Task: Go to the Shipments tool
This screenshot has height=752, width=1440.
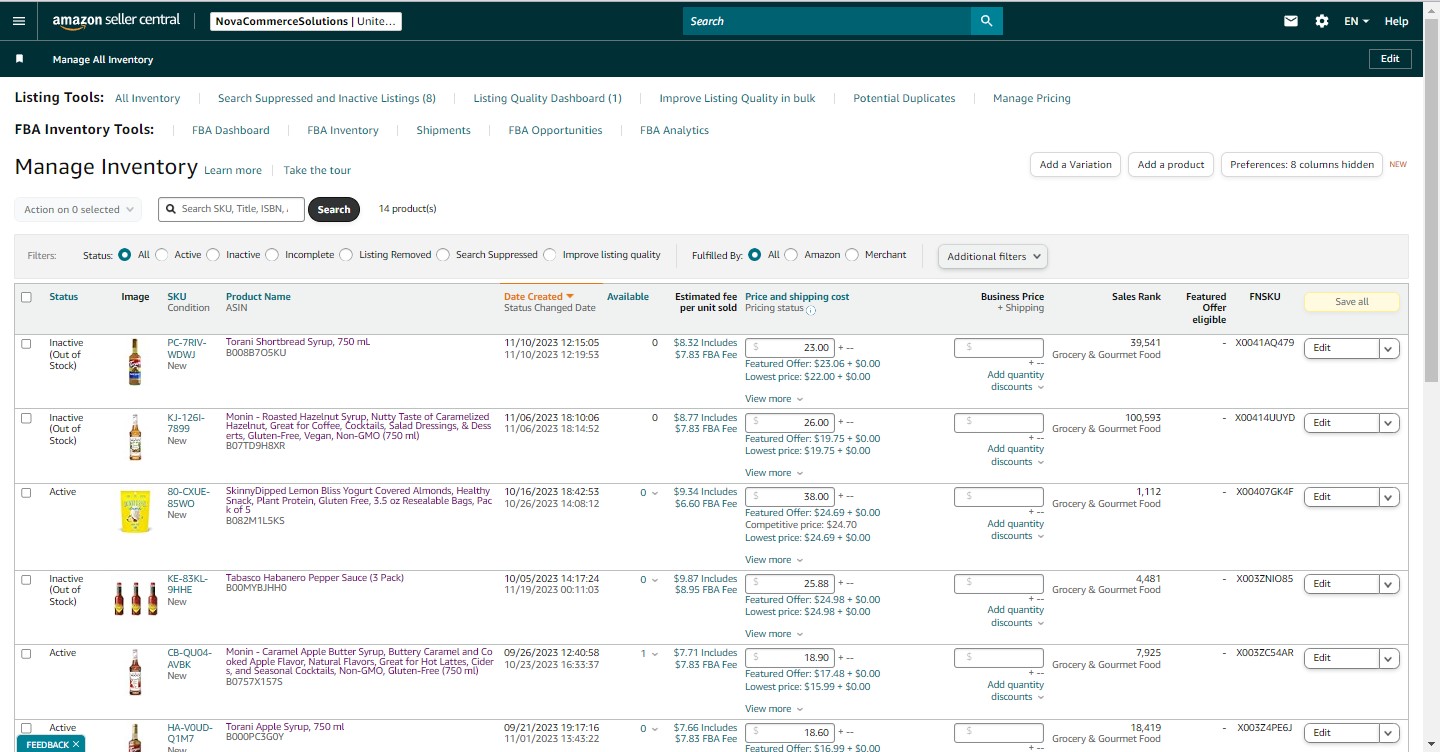Action: coord(443,130)
